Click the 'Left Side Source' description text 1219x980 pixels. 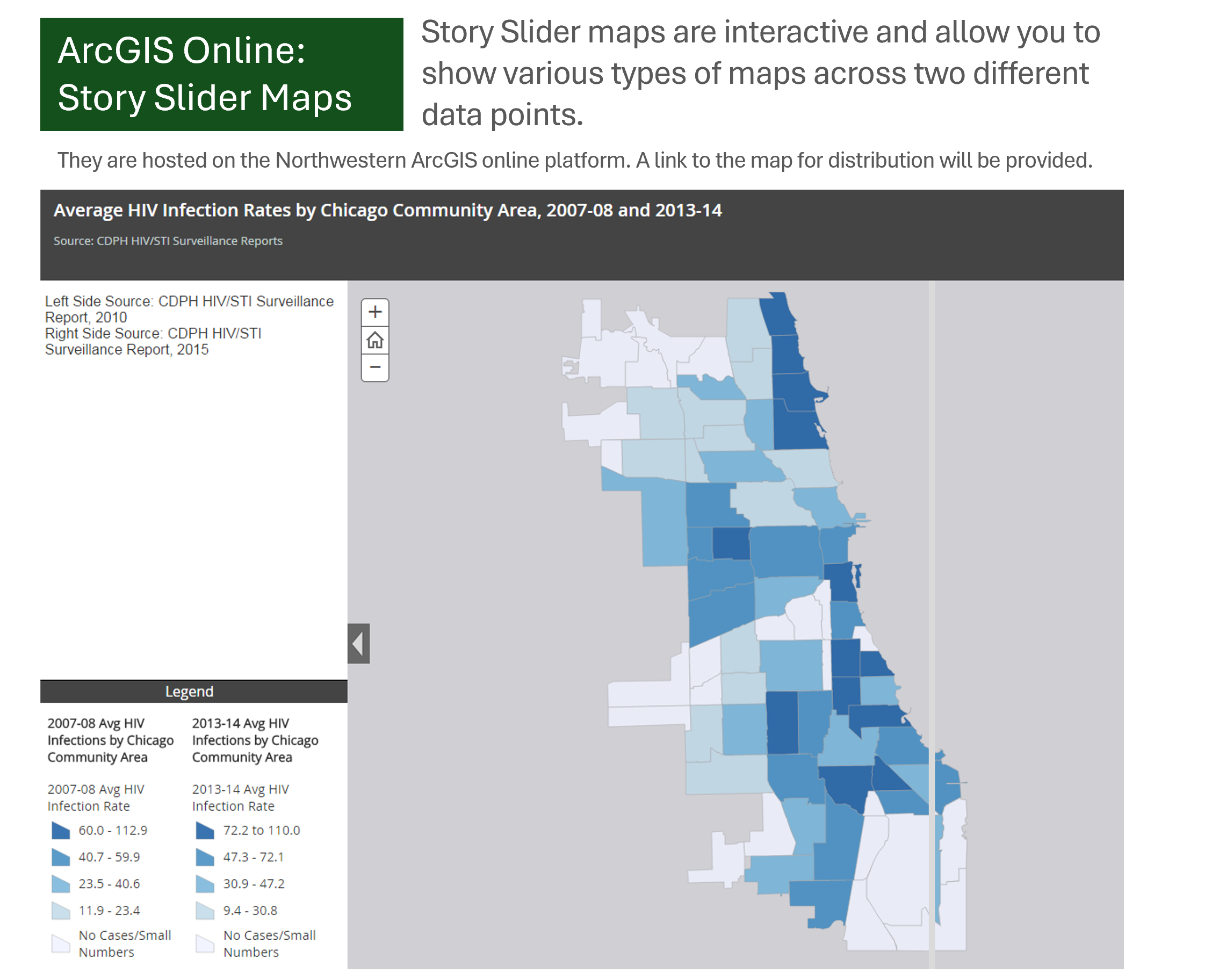[x=190, y=309]
